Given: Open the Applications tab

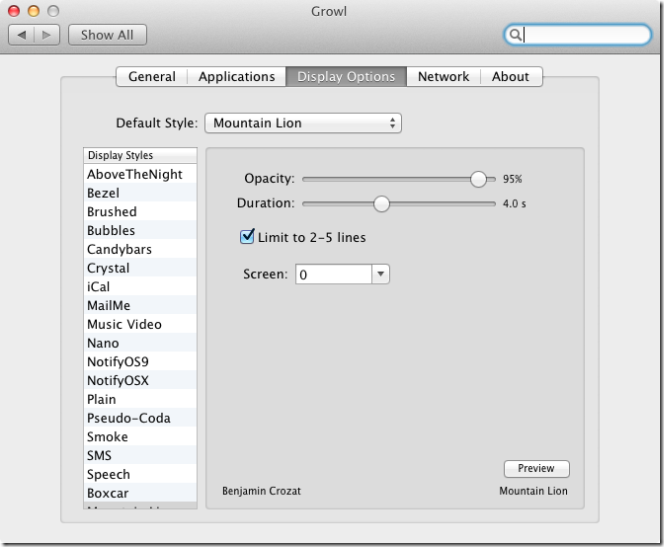Looking at the screenshot, I should coord(237,77).
